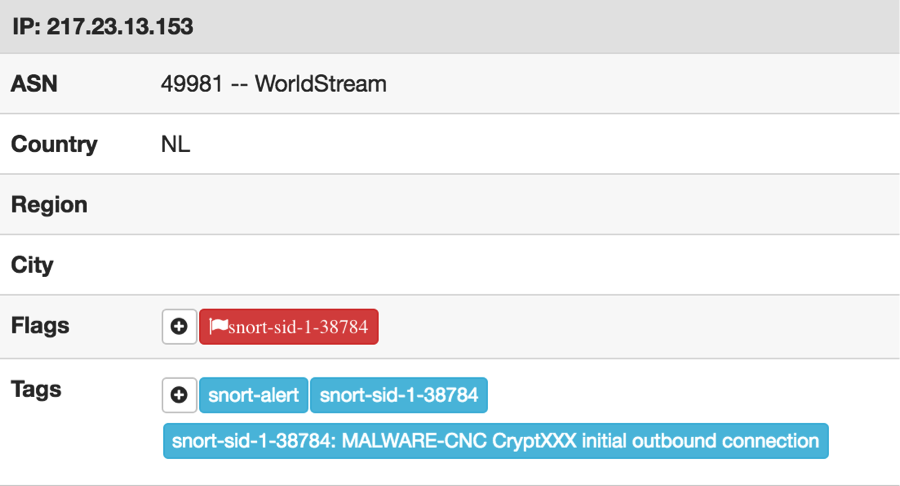Image resolution: width=900 pixels, height=486 pixels.
Task: Click the Tags row label
Action: (x=36, y=390)
